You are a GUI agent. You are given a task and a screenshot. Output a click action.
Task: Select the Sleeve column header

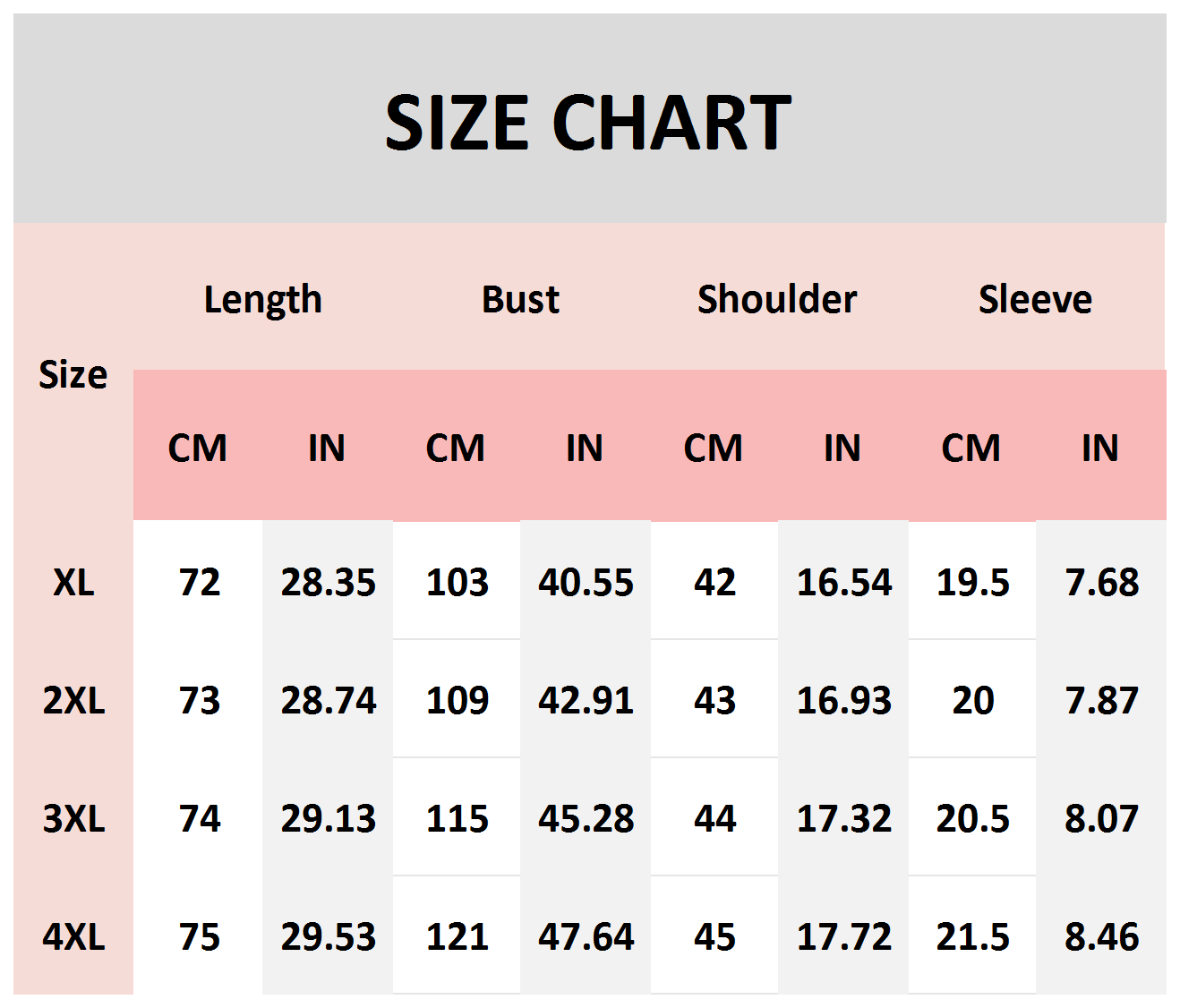pyautogui.click(x=1035, y=299)
